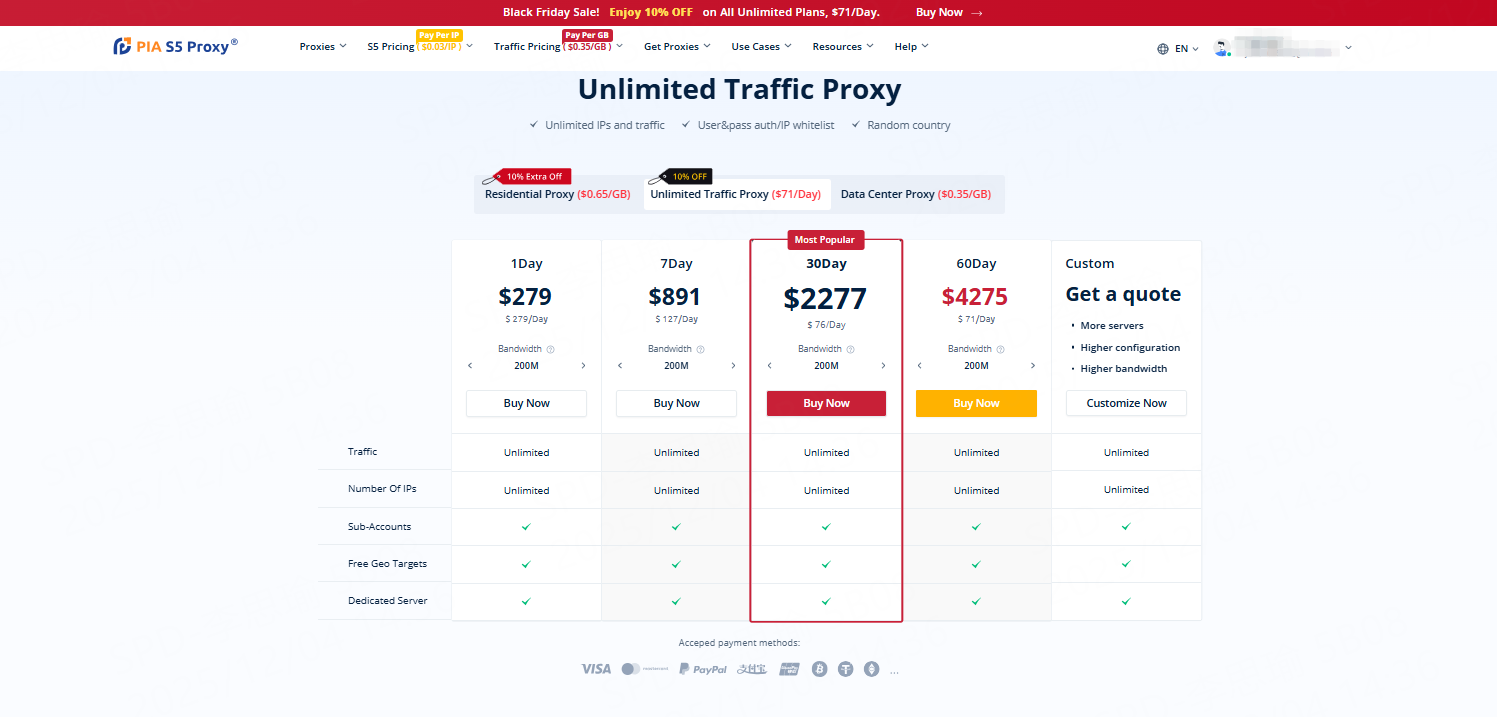Click the Mastercard payment icon
Viewport: 1497px width, 717px height.
click(644, 668)
